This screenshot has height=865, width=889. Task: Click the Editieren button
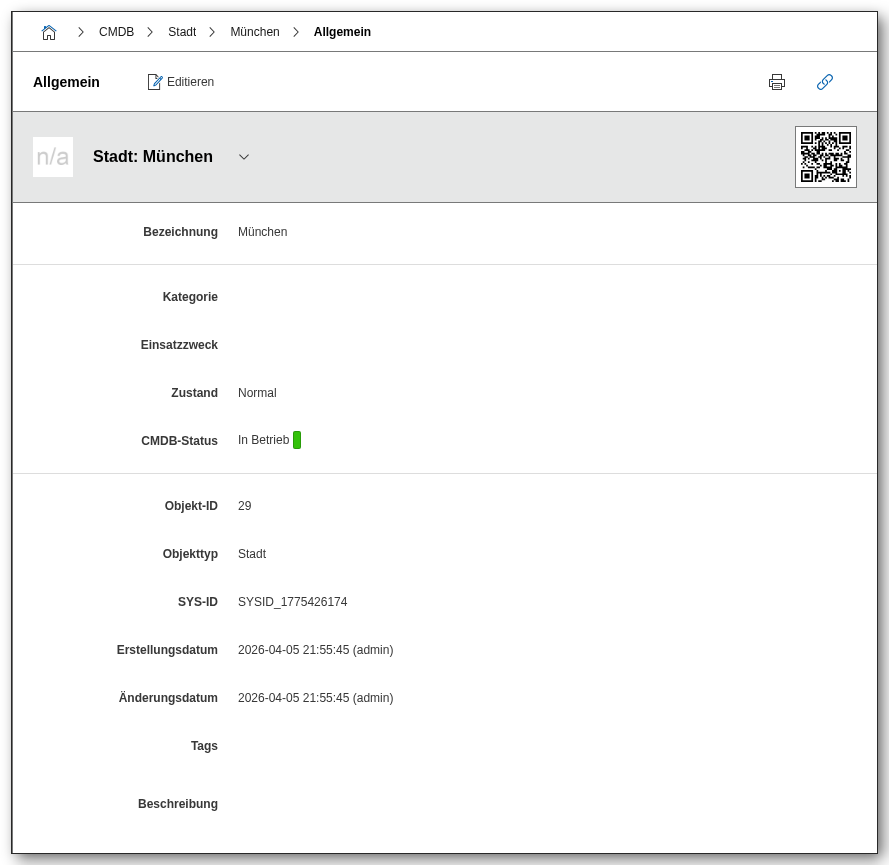coord(181,82)
